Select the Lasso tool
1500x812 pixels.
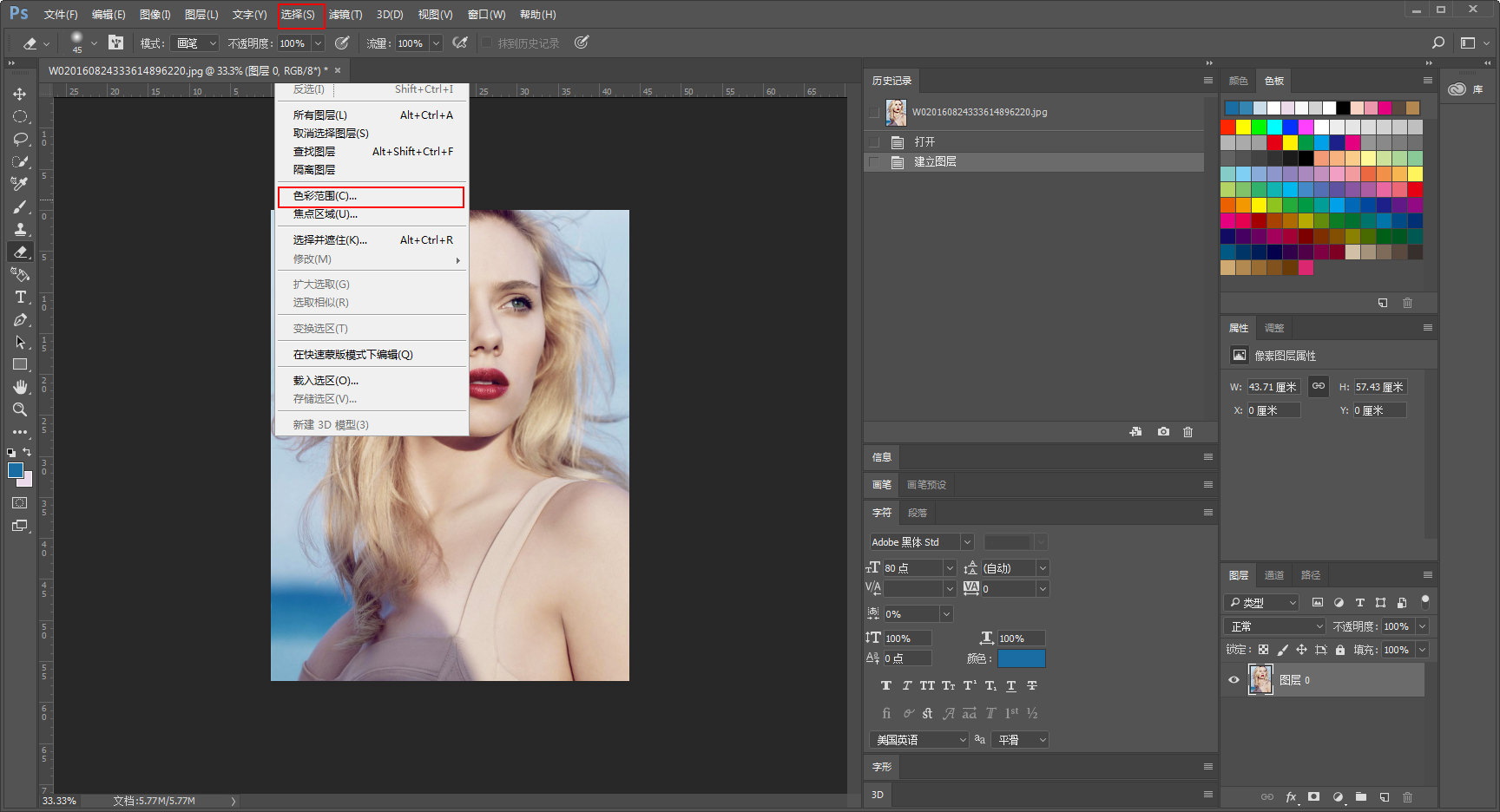pyautogui.click(x=19, y=139)
